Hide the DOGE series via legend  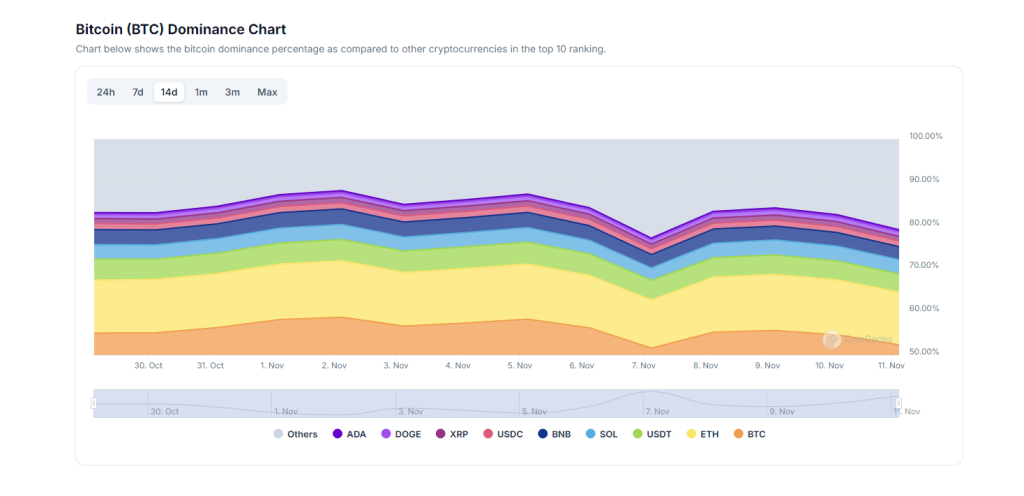[x=401, y=434]
